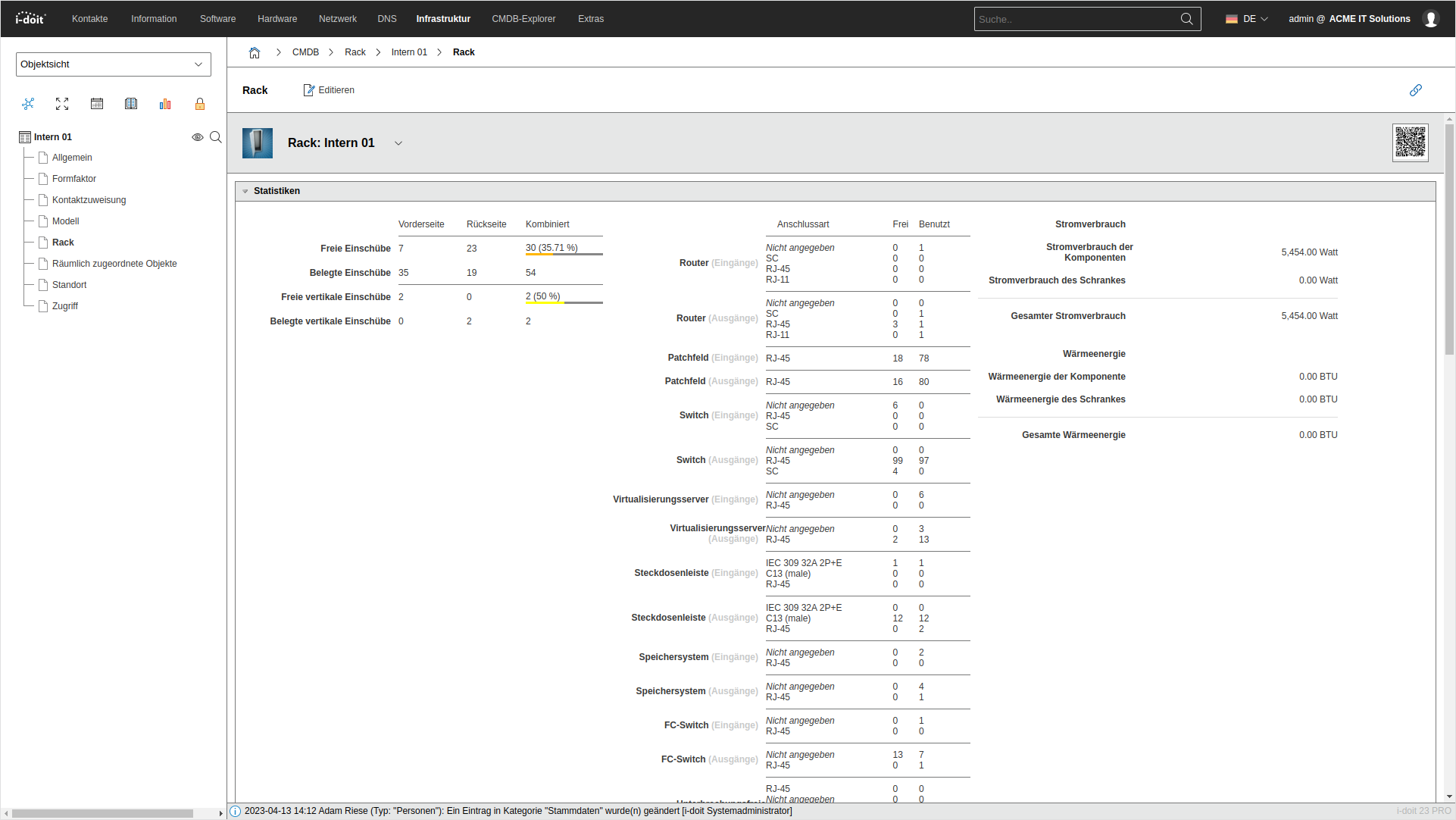Click the fullscreen expand arrows icon

[x=62, y=104]
